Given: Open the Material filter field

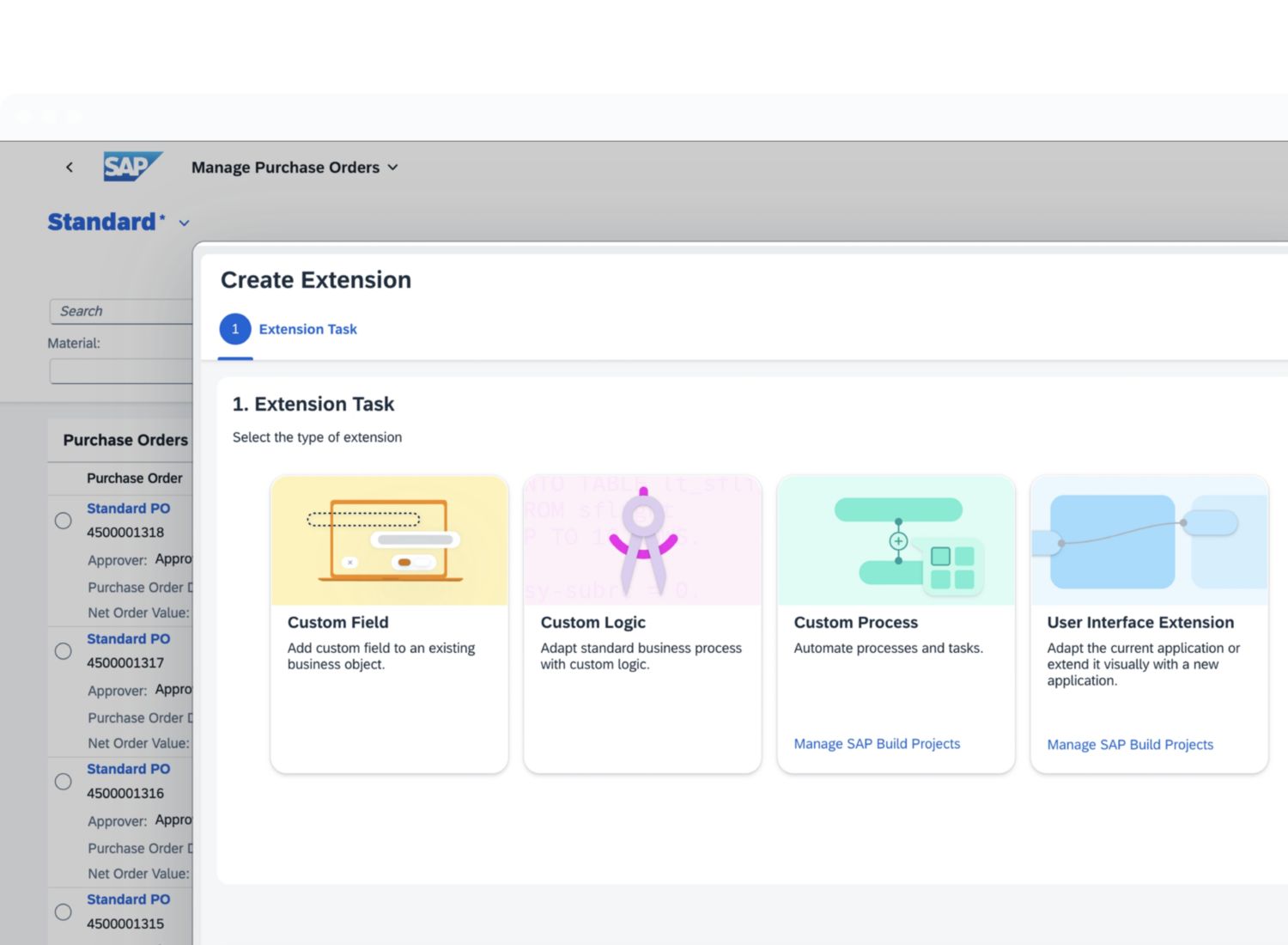Looking at the screenshot, I should coord(120,371).
